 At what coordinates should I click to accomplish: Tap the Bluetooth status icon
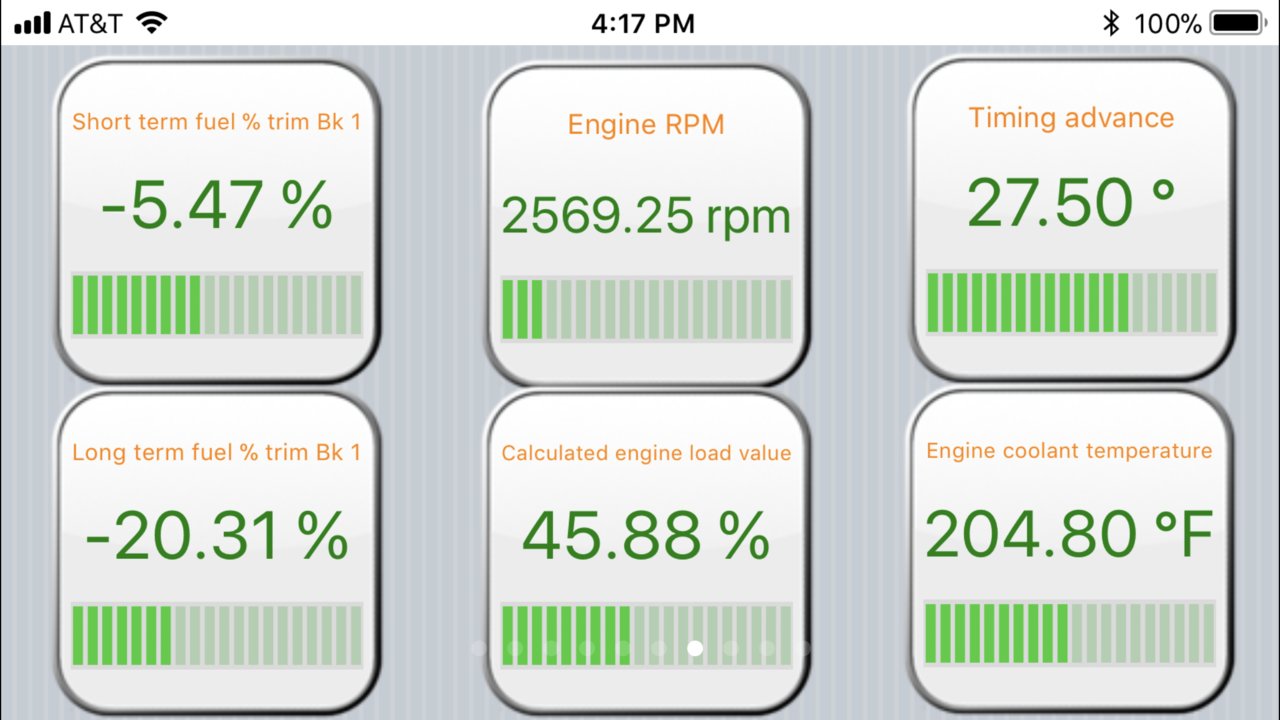(x=1111, y=23)
